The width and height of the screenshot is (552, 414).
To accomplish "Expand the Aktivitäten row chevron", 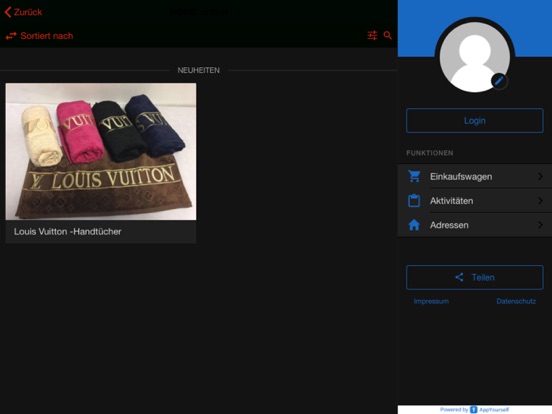I will pos(540,201).
